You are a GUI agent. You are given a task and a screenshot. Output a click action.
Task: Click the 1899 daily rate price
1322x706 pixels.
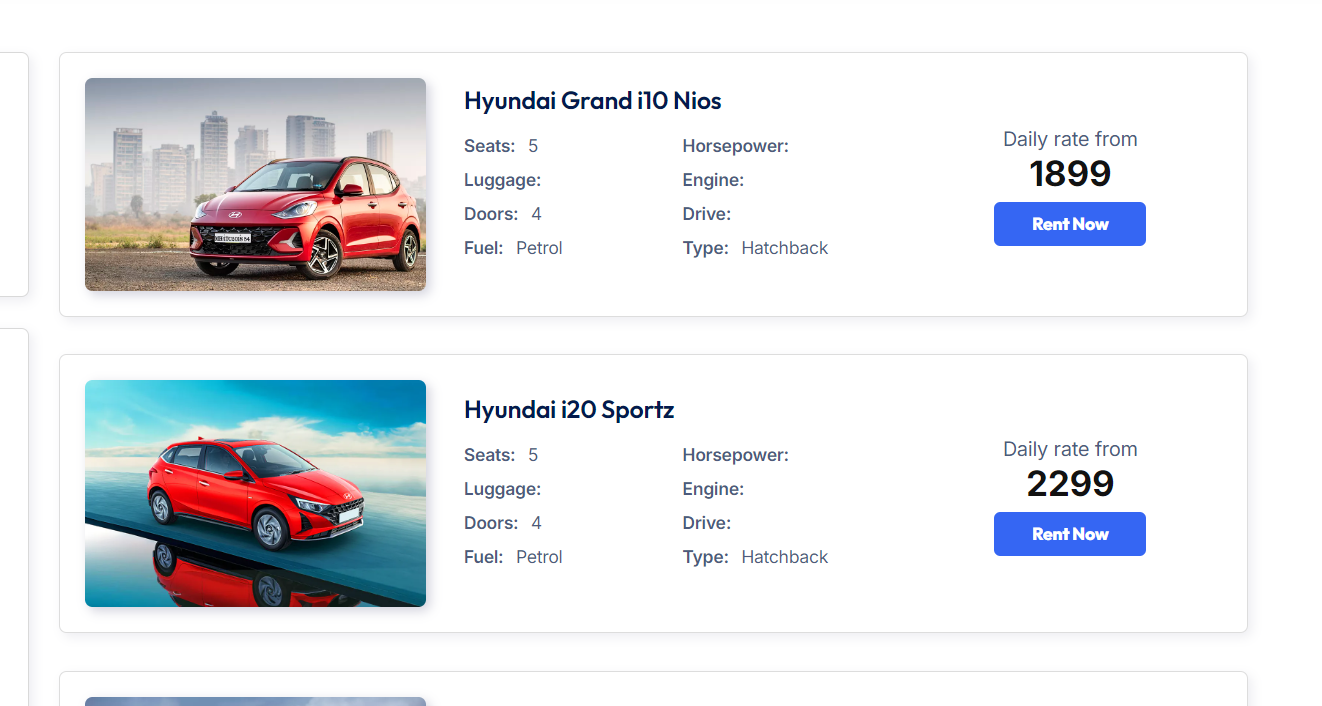[1069, 174]
